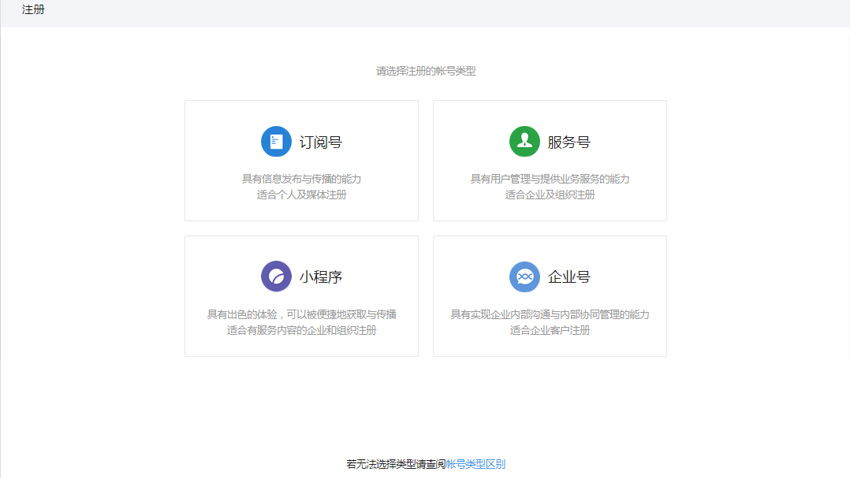Open the 帐号类型区别 link

point(476,464)
